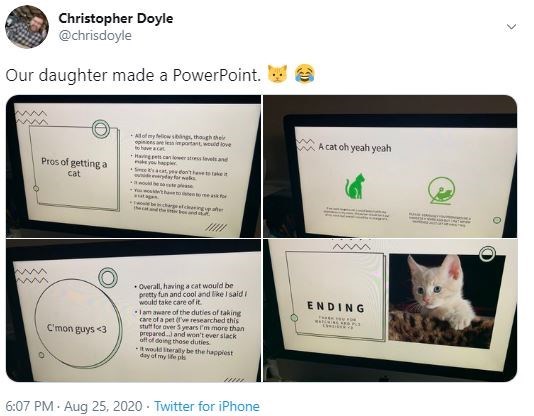Viewport: 534px width, 416px height.
Task: Open the ENDING slide photo
Action: point(390,310)
